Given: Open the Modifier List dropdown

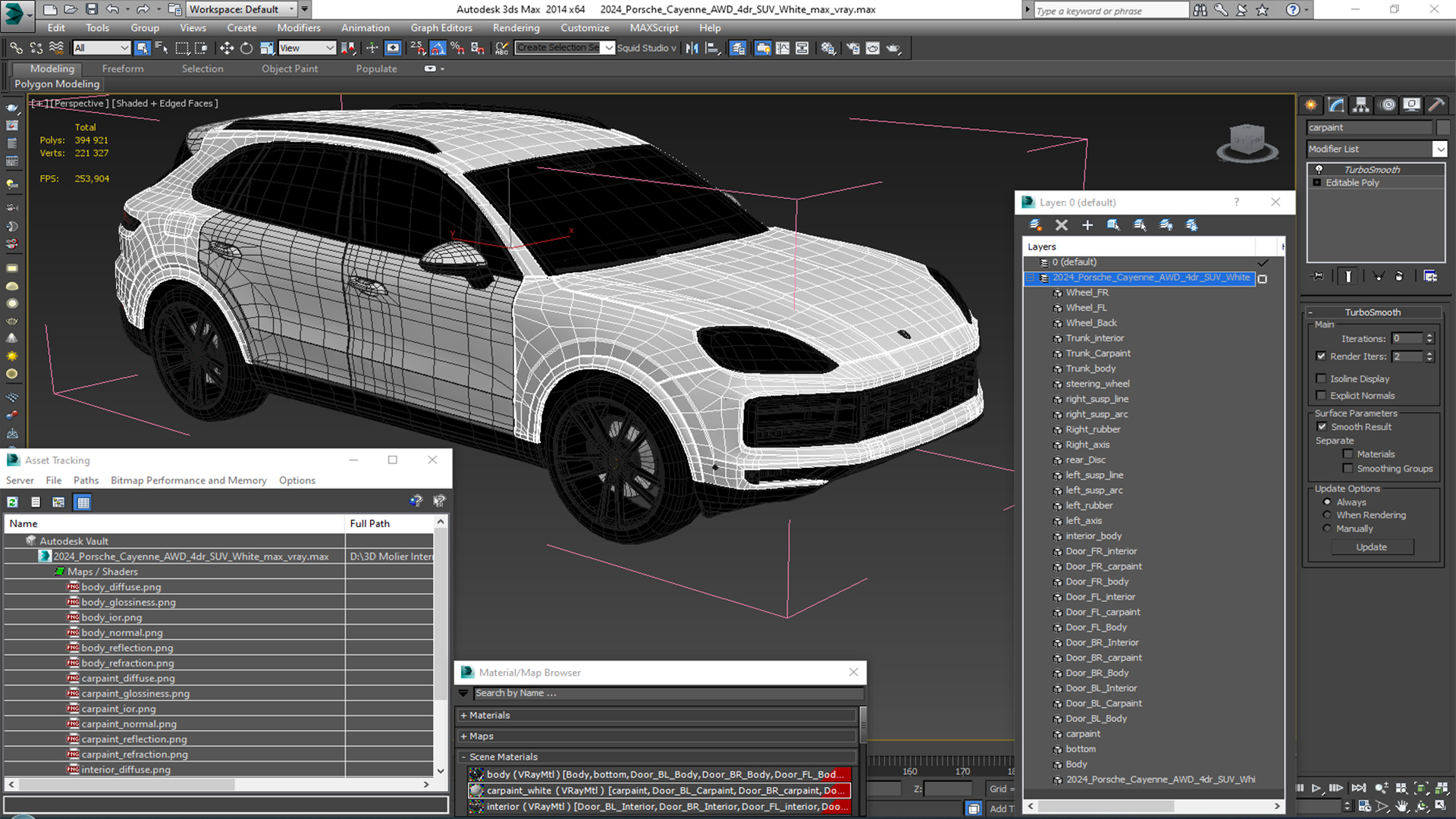Looking at the screenshot, I should point(1439,149).
